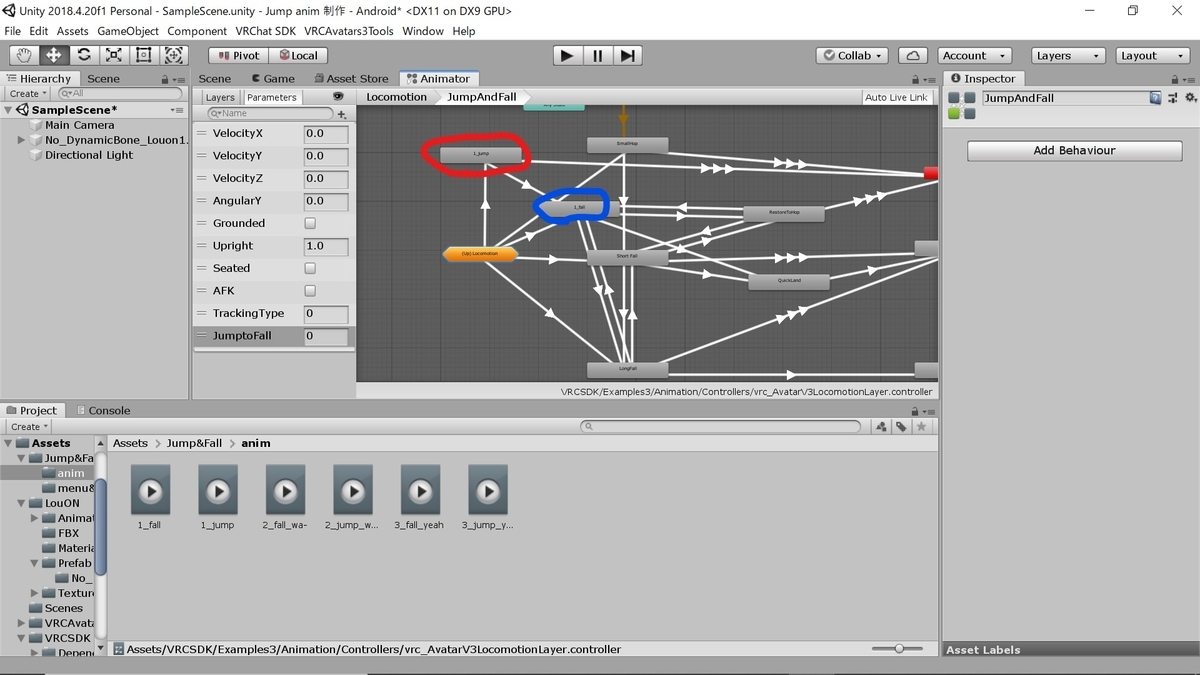Screen dimensions: 1200x675
Task: Open the Project search-by-type filter
Action: [881, 427]
